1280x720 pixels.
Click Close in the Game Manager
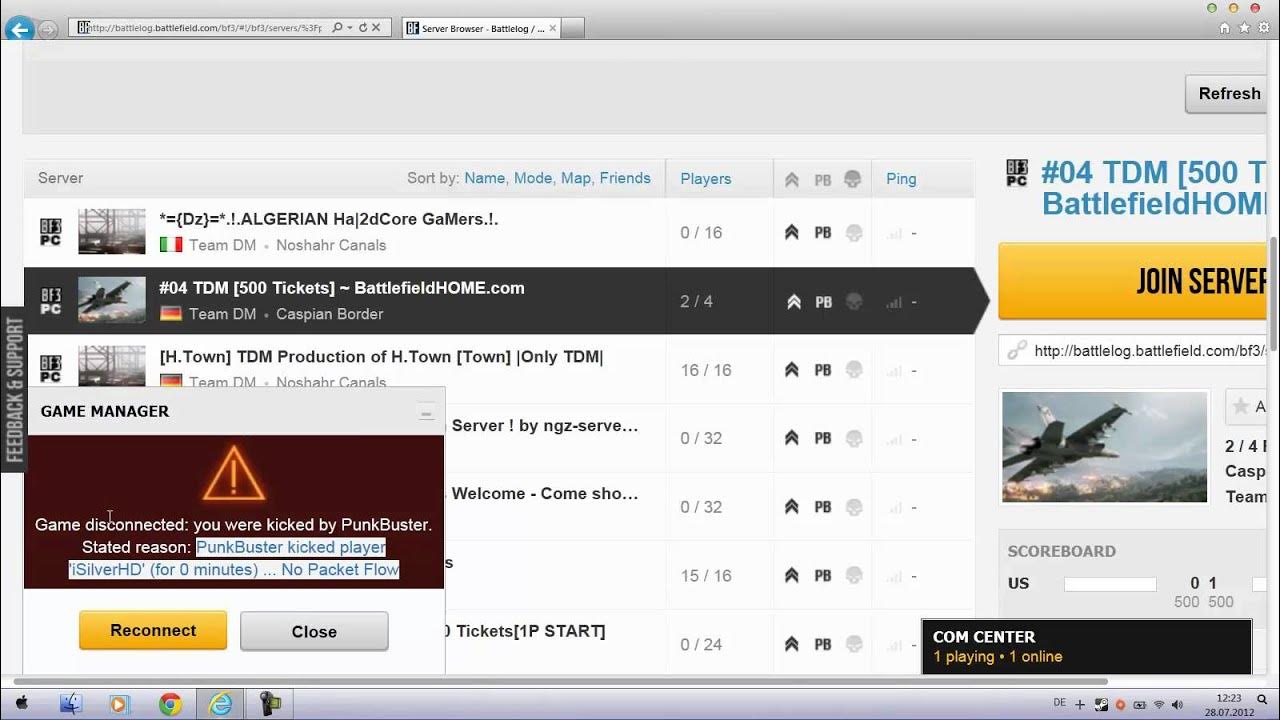point(314,631)
